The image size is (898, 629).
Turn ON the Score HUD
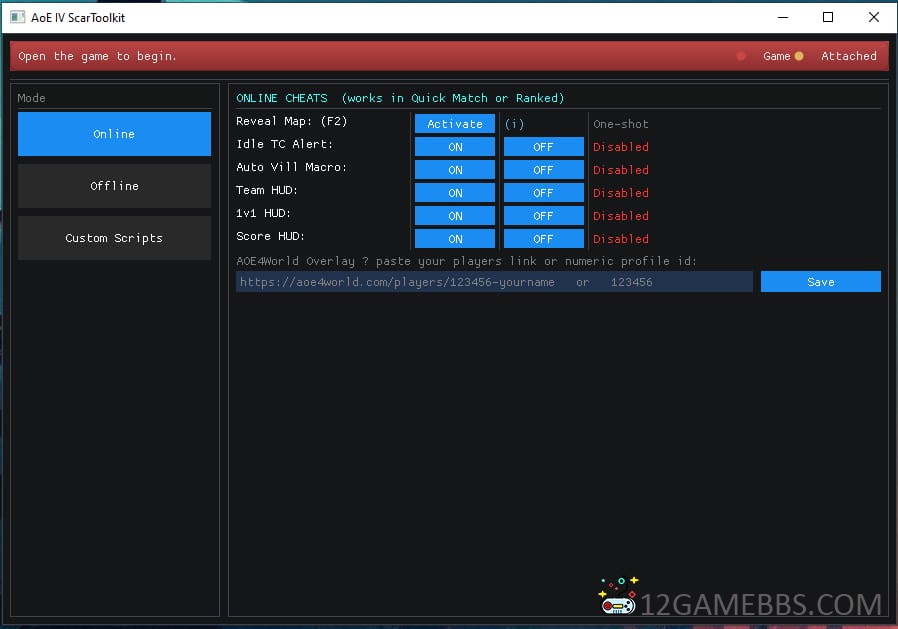click(x=455, y=239)
